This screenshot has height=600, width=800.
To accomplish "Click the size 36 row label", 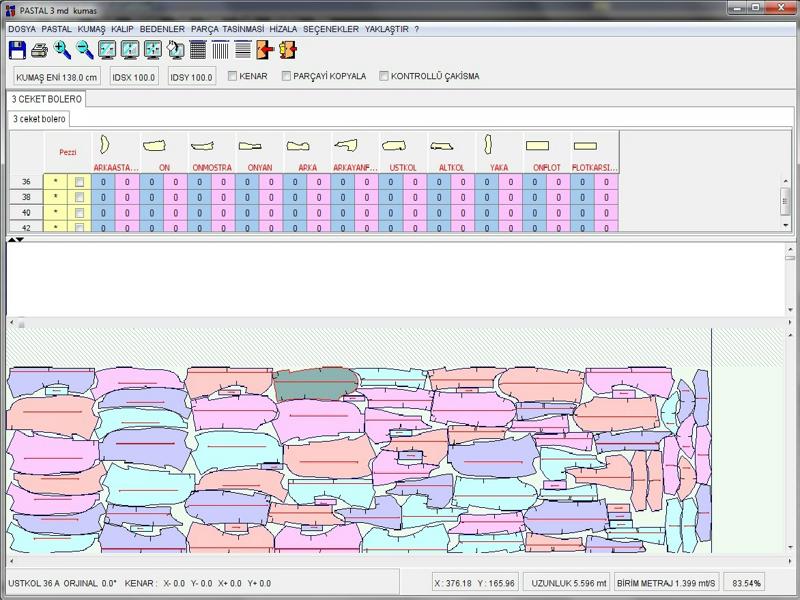I will [26, 182].
